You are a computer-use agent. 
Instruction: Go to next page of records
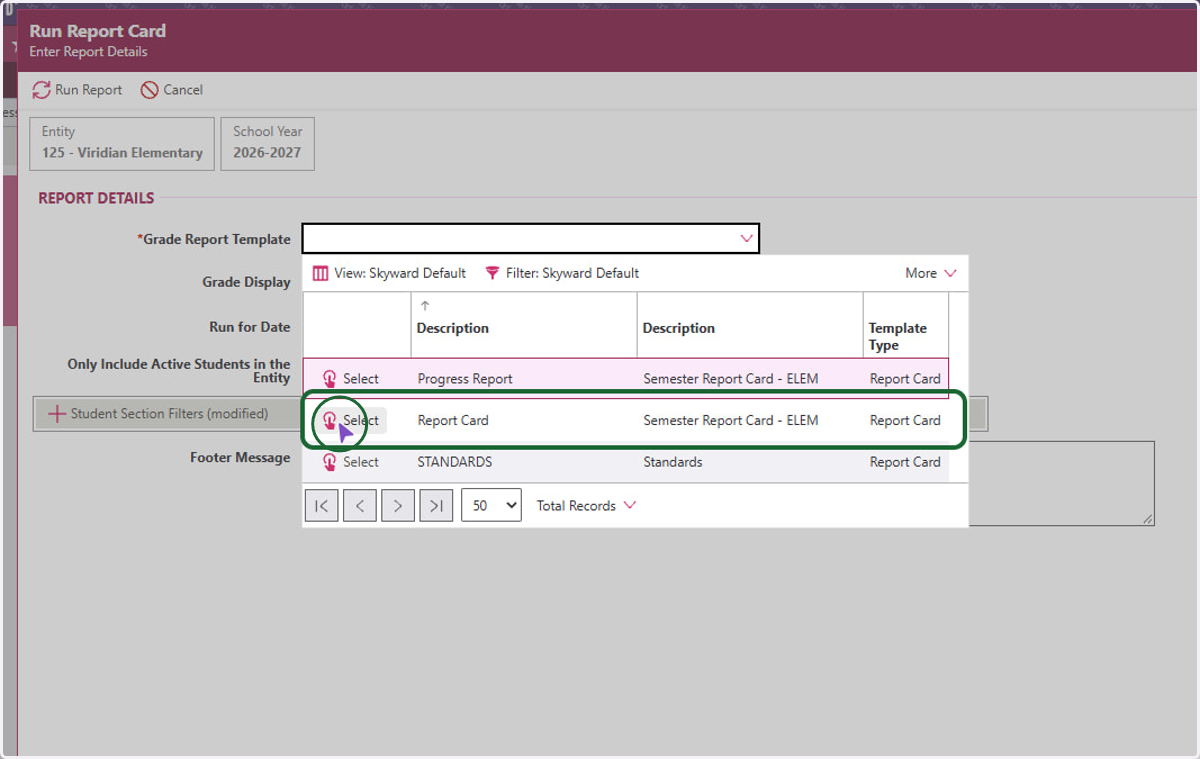pos(398,506)
